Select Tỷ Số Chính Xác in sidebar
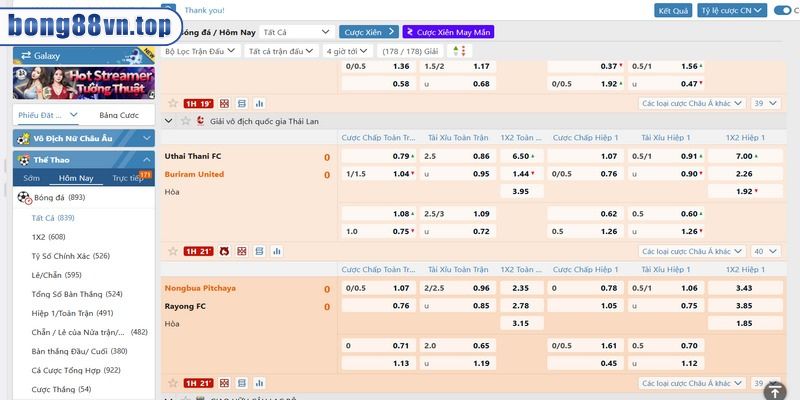Screen dimensions: 800x400 [x=70, y=256]
